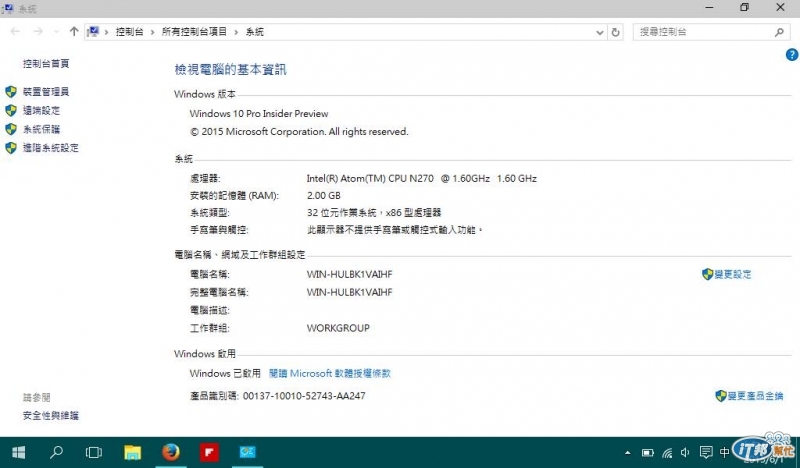Open the address bar history dropdown

[x=599, y=32]
